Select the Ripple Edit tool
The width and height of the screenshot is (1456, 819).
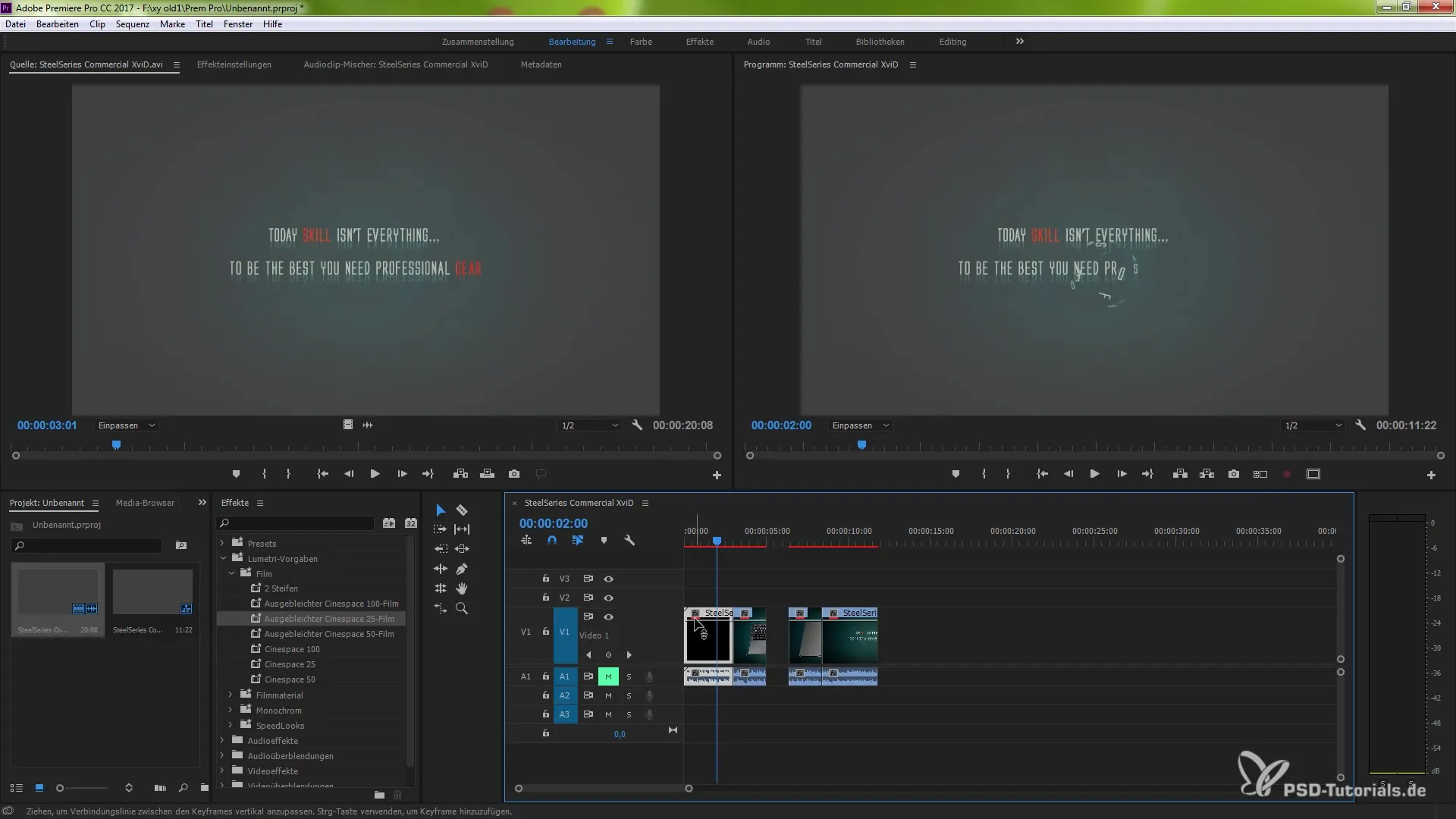point(441,549)
